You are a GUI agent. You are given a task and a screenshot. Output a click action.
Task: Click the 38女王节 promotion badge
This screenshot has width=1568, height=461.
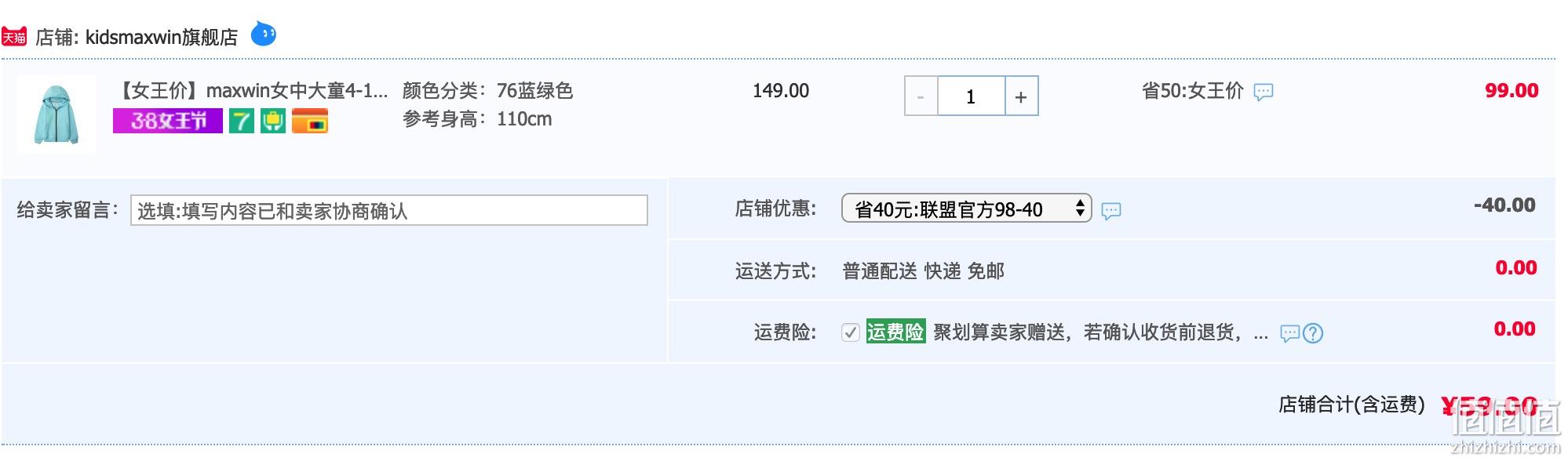(x=168, y=121)
